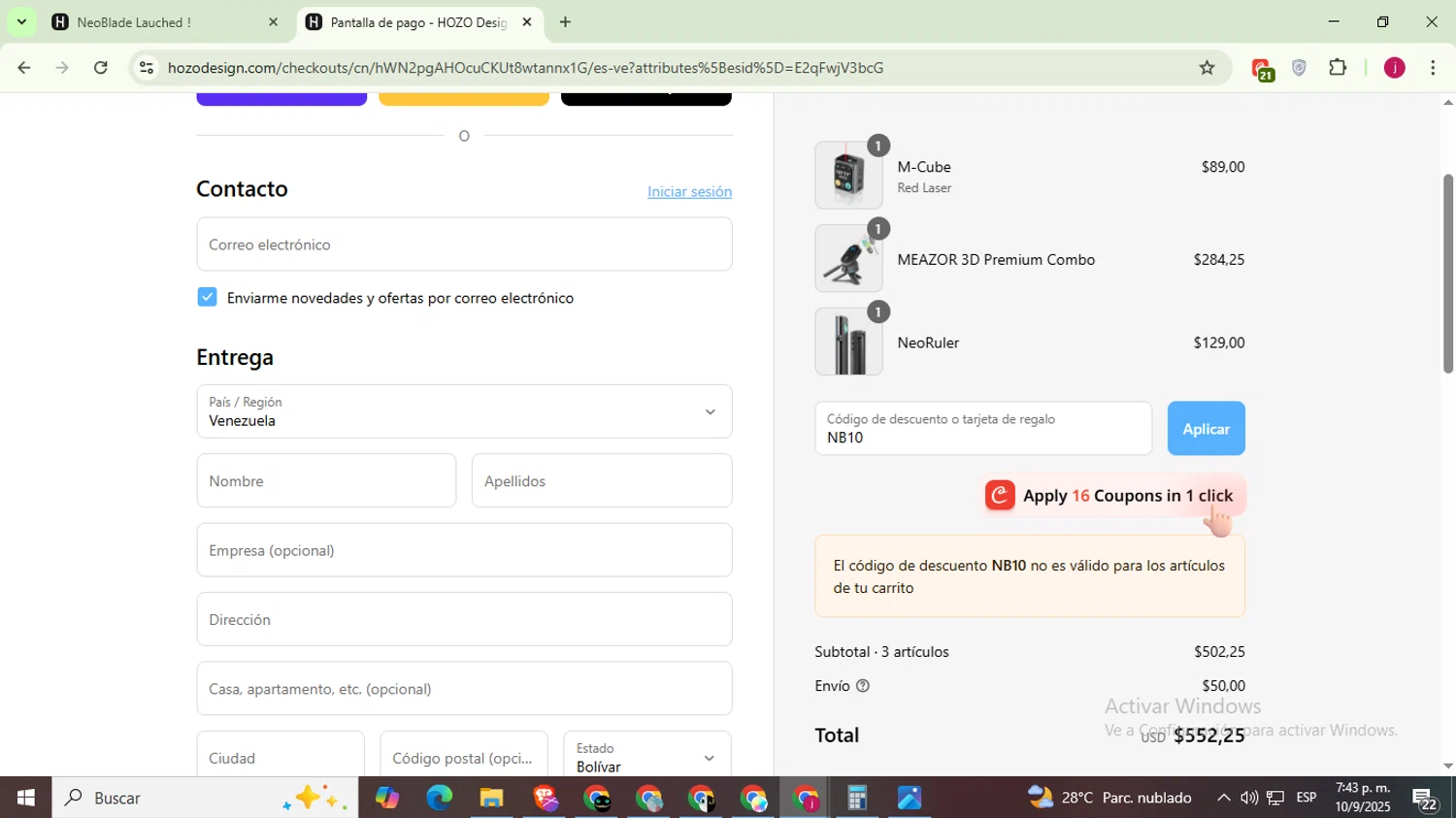Switch to the NeoBlade Lauched tab
Image resolution: width=1456 pixels, height=818 pixels.
165,21
